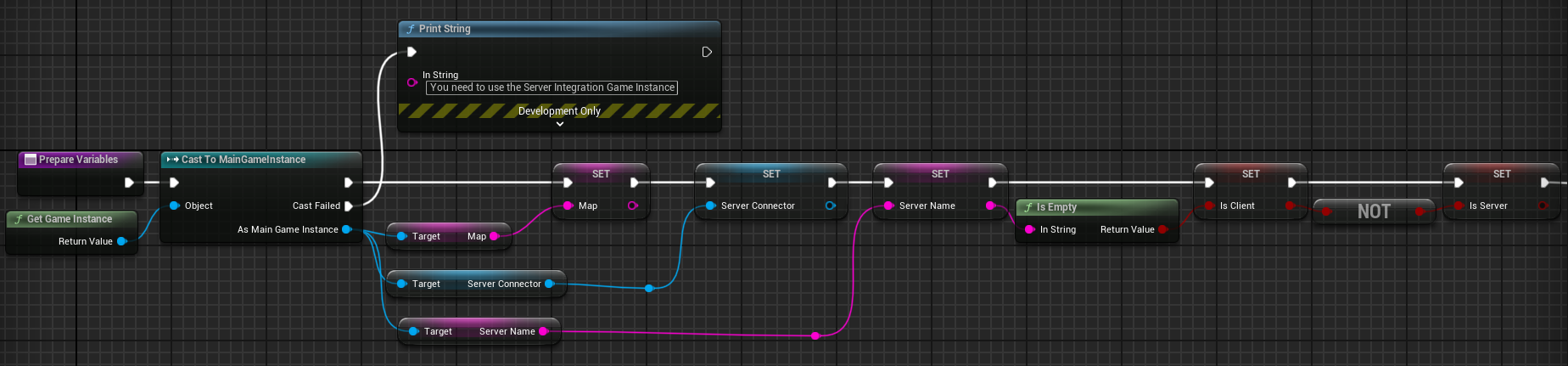The image size is (1568, 366).
Task: Expand Print String advanced options chevron
Action: [x=559, y=124]
